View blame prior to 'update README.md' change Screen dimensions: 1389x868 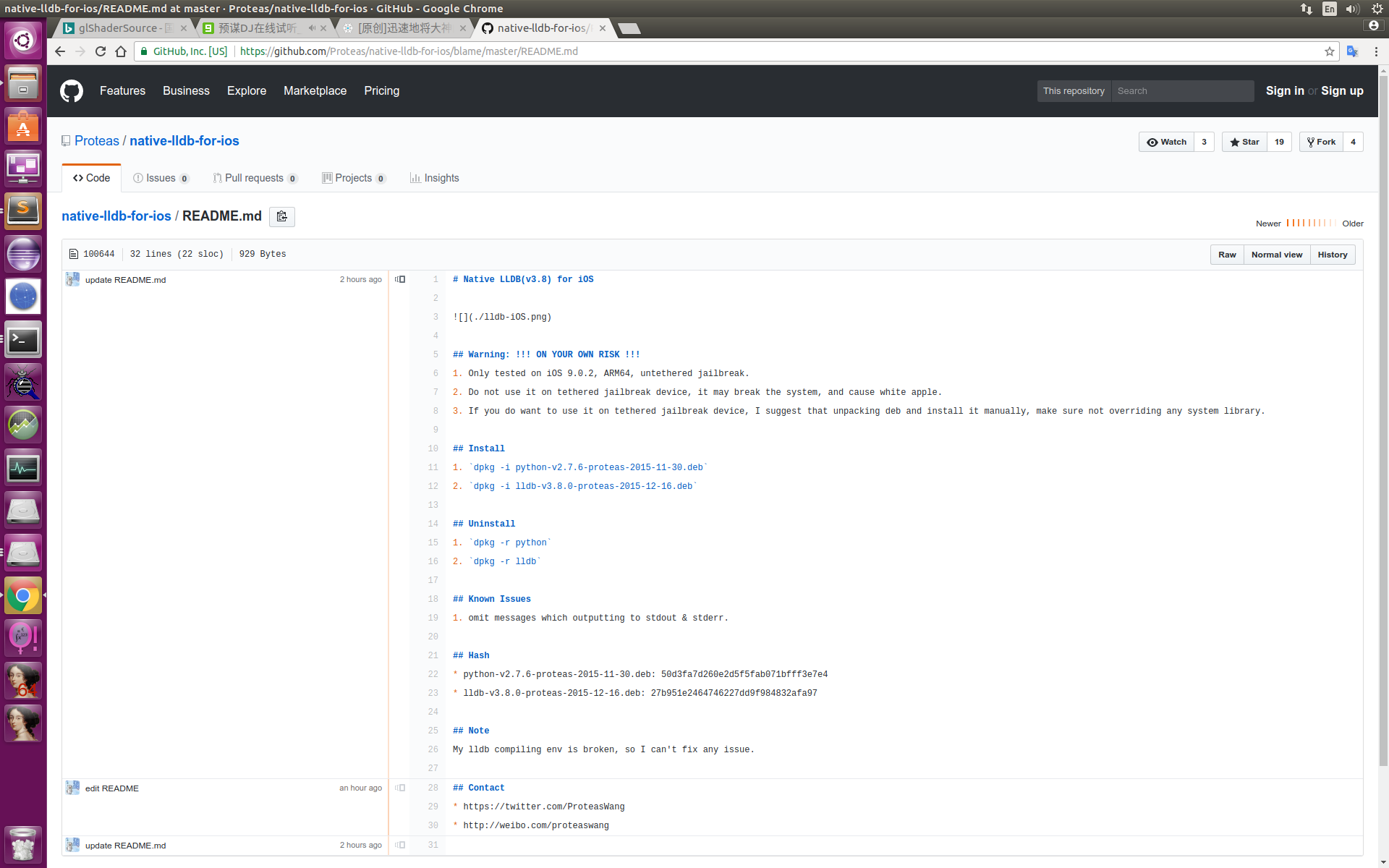(400, 280)
